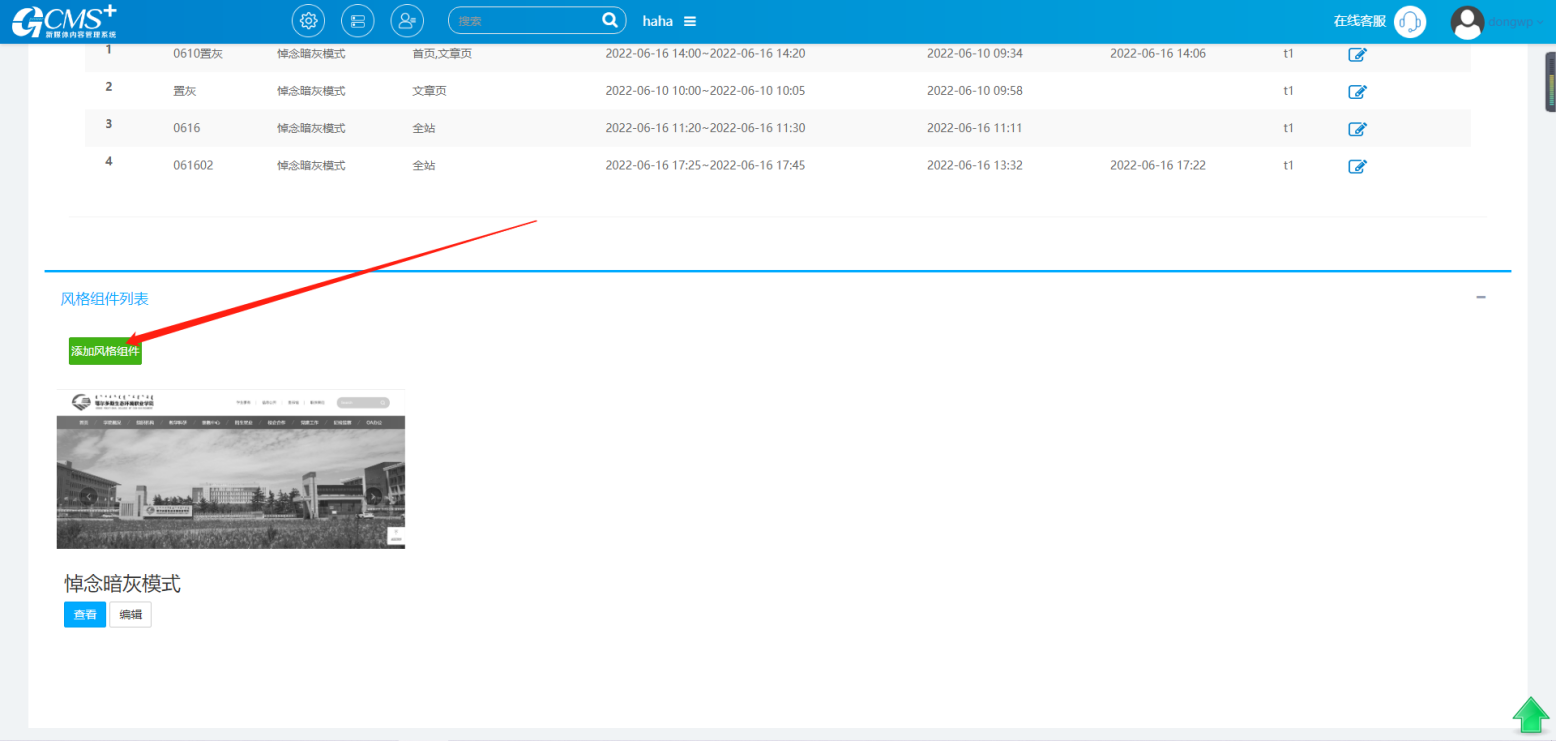Screen dimensions: 1556x741
Task: Edit the 0610置灰 row entry
Action: coord(1357,55)
